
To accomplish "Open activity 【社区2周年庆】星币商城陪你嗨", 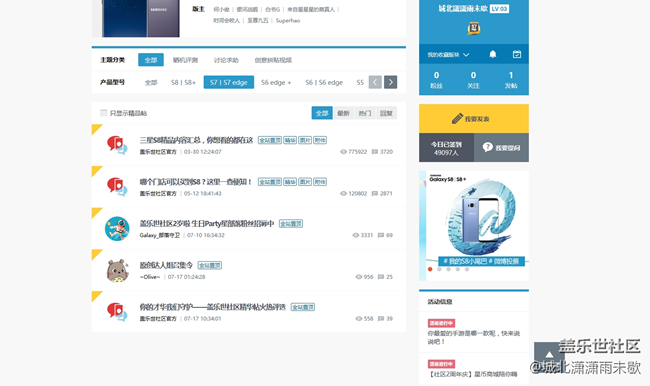I will click(473, 374).
